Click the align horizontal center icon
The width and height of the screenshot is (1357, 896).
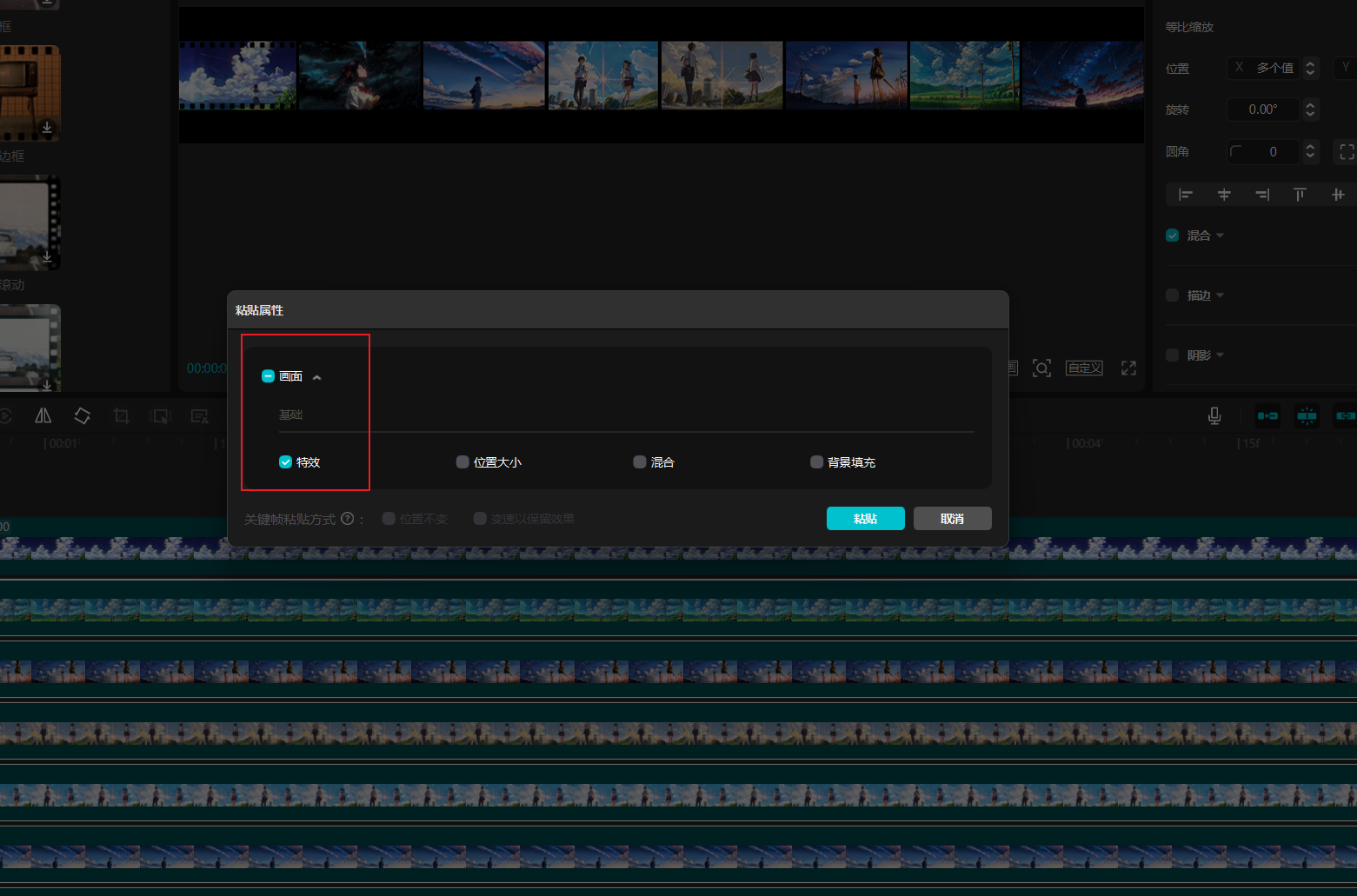coord(1224,195)
